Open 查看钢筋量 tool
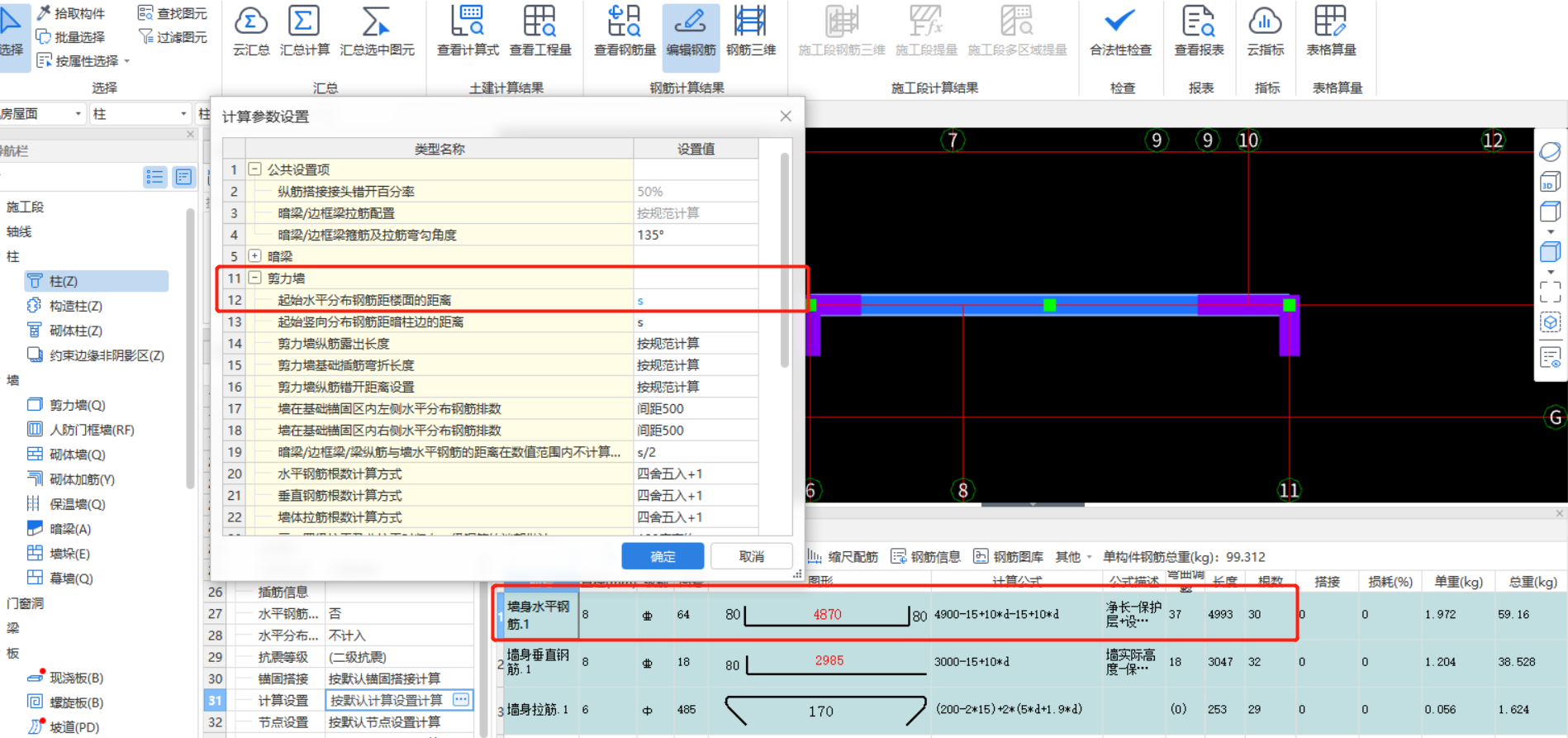The image size is (1568, 738). (x=625, y=31)
